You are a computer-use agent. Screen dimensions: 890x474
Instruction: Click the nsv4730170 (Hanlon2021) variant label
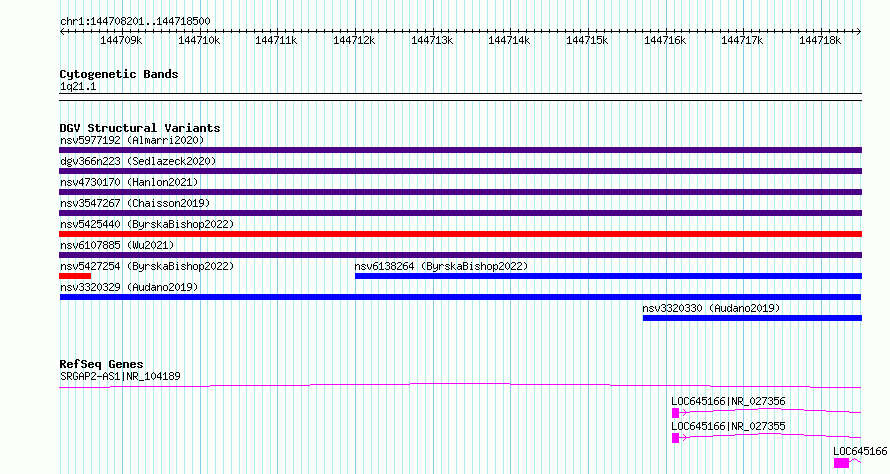click(129, 182)
